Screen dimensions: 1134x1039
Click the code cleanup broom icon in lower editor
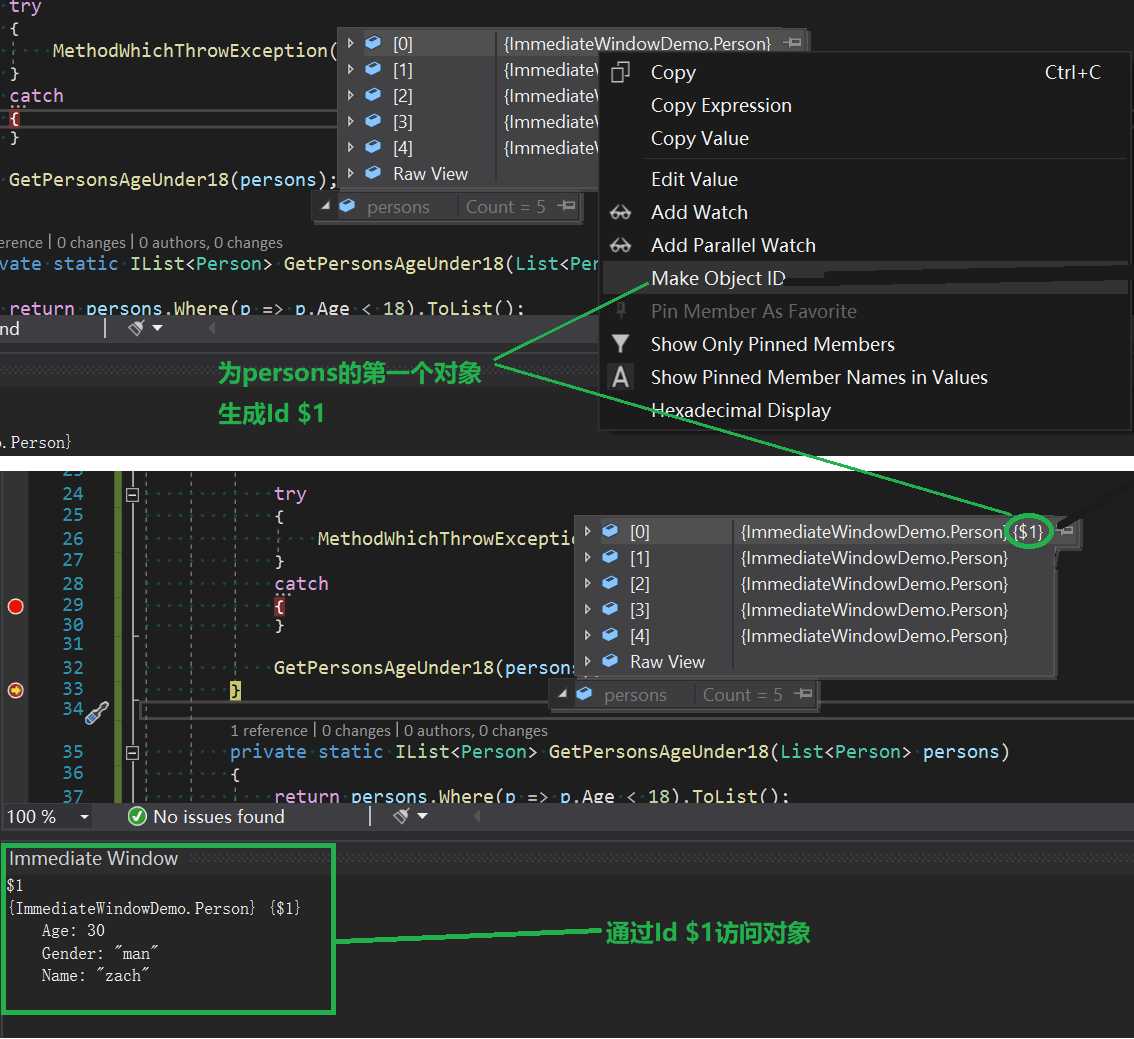coord(401,816)
